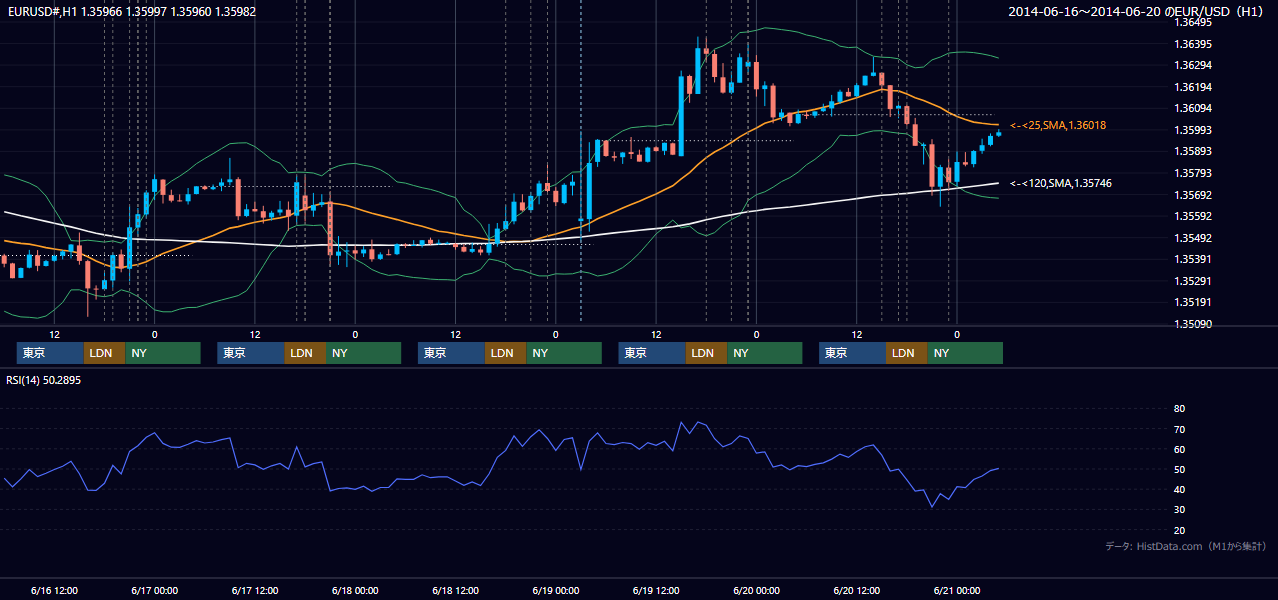The image size is (1278, 600).
Task: Click the 2014-06-16~2014-06-20 date range caption
Action: coord(1137,12)
